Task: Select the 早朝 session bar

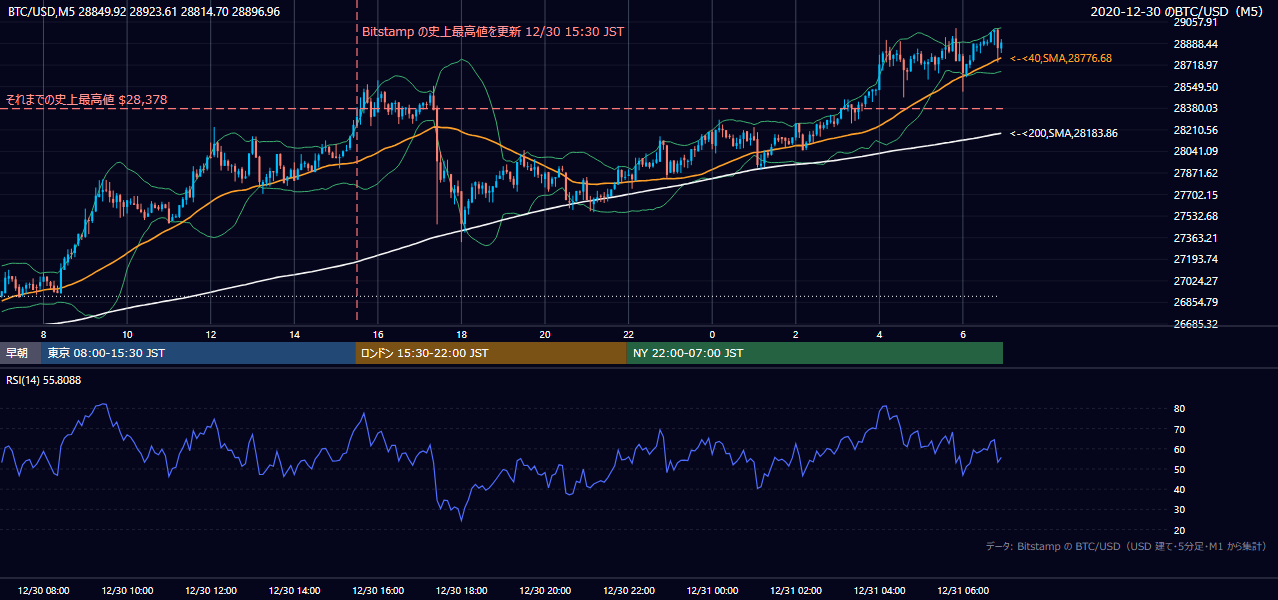Action: point(20,353)
